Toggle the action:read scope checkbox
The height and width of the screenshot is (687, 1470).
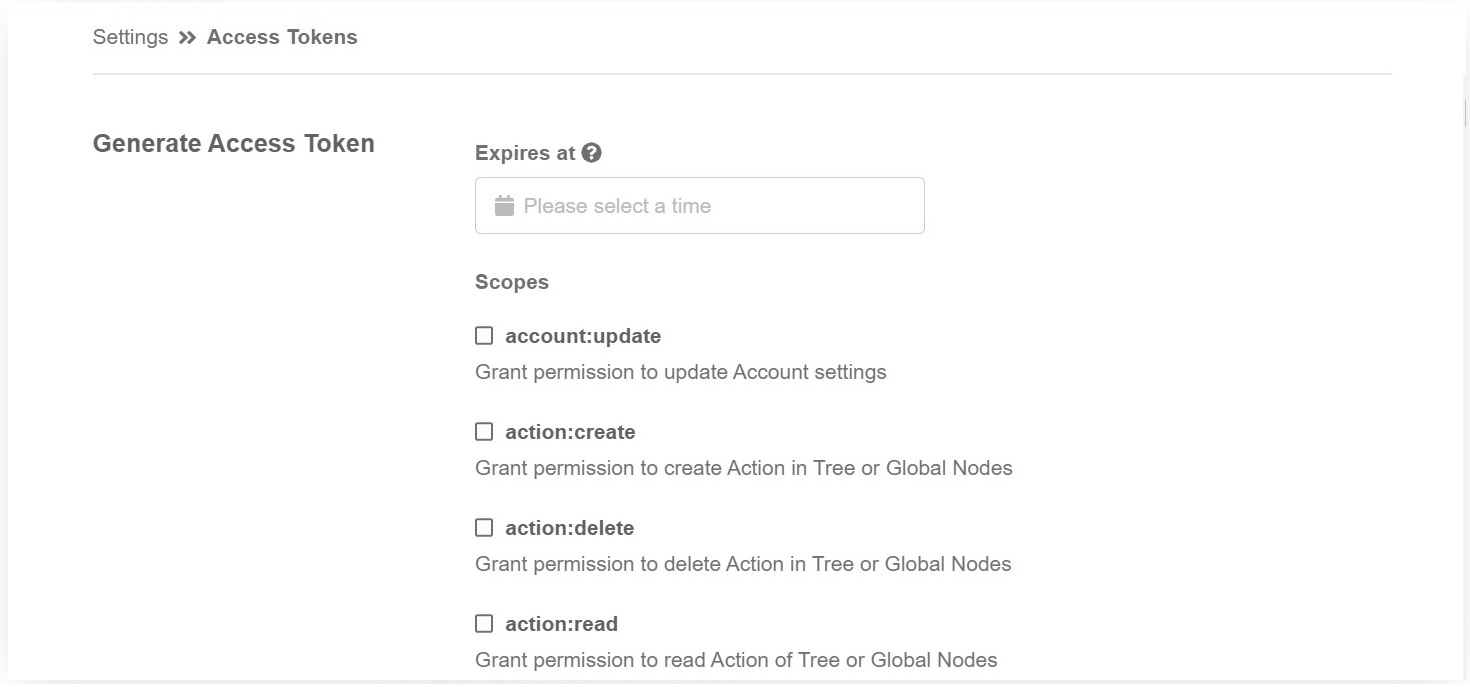(484, 624)
